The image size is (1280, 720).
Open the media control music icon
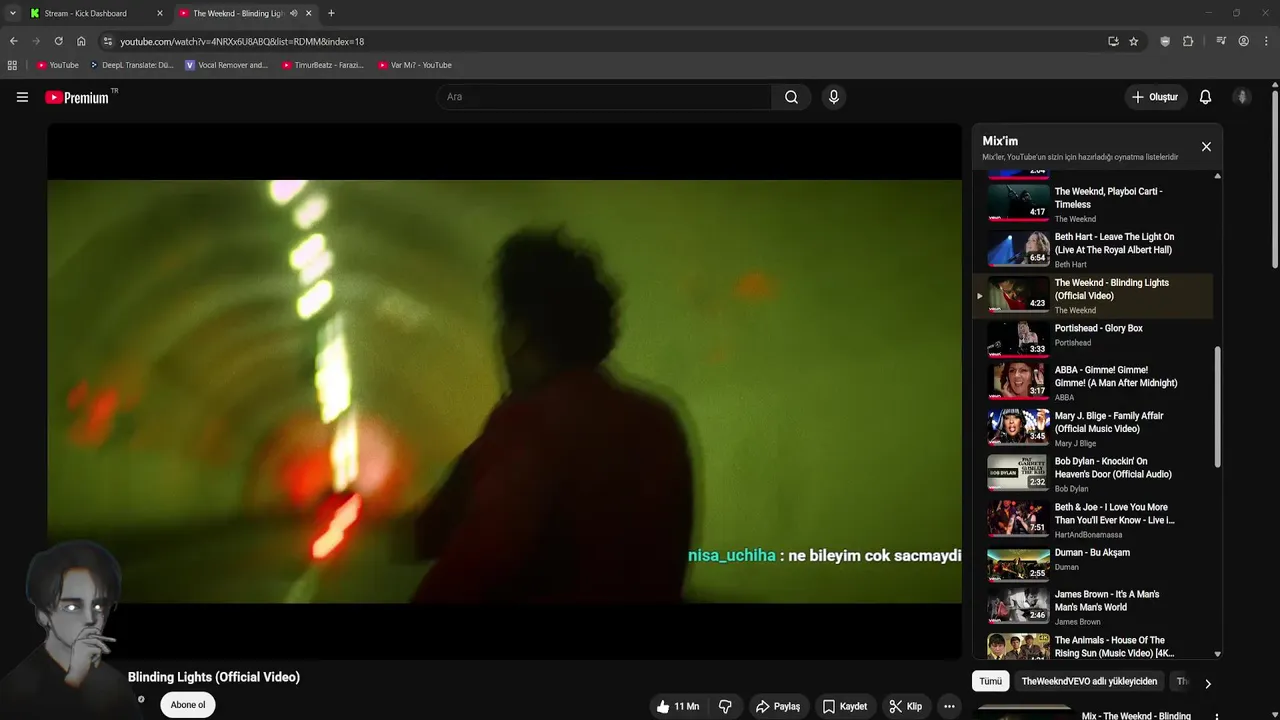(1221, 41)
